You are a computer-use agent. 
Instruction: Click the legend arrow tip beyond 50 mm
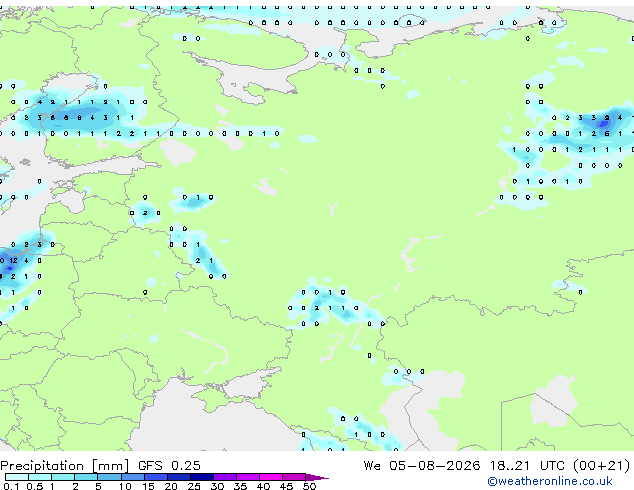[317, 477]
